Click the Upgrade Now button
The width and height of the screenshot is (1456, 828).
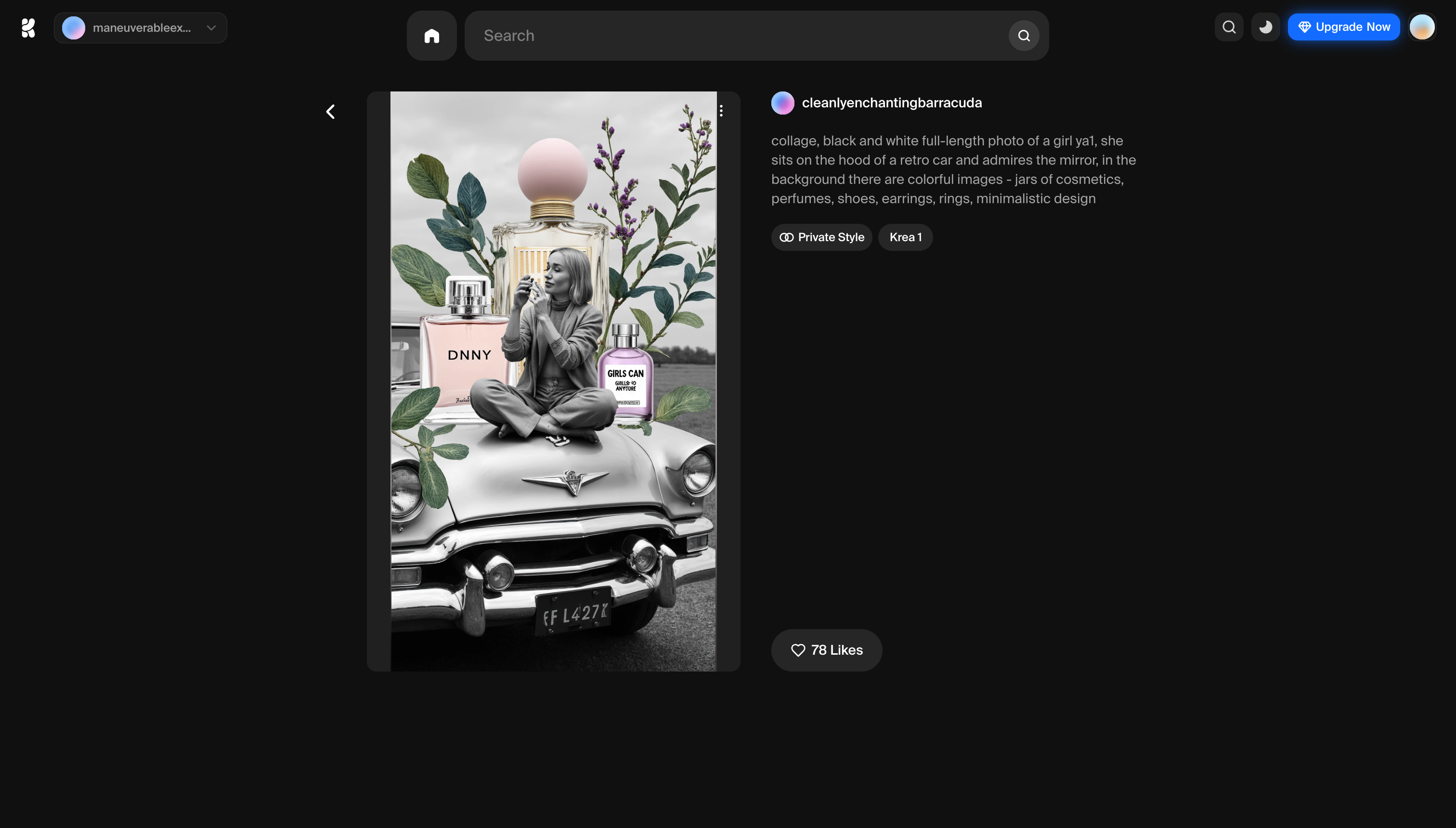point(1343,27)
